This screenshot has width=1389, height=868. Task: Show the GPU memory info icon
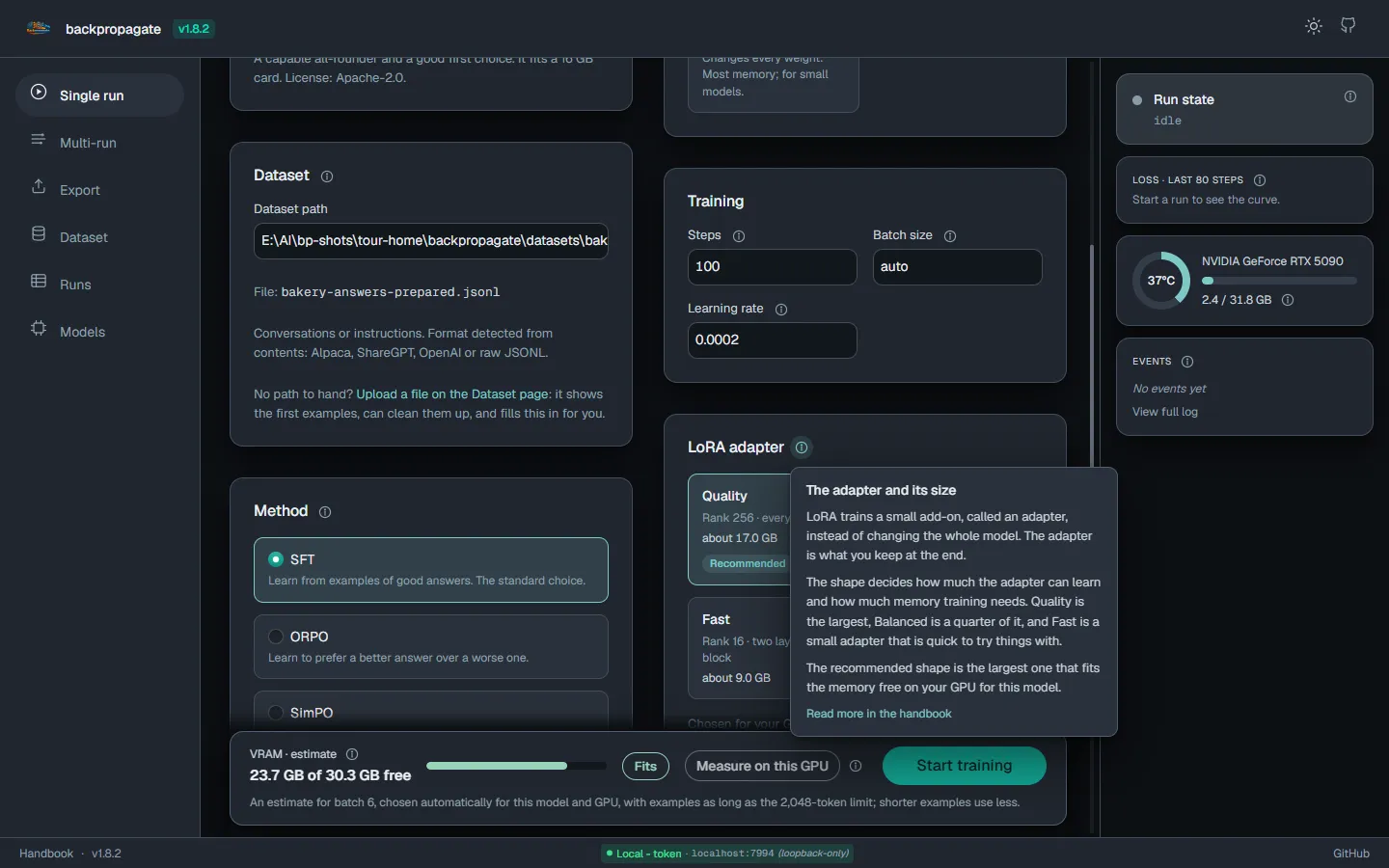click(1288, 300)
